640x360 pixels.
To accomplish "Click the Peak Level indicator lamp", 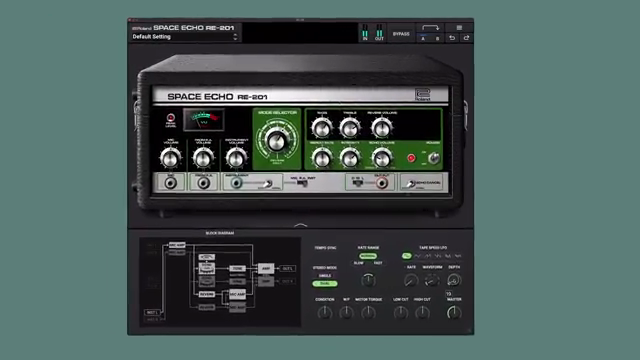I will coord(171,118).
